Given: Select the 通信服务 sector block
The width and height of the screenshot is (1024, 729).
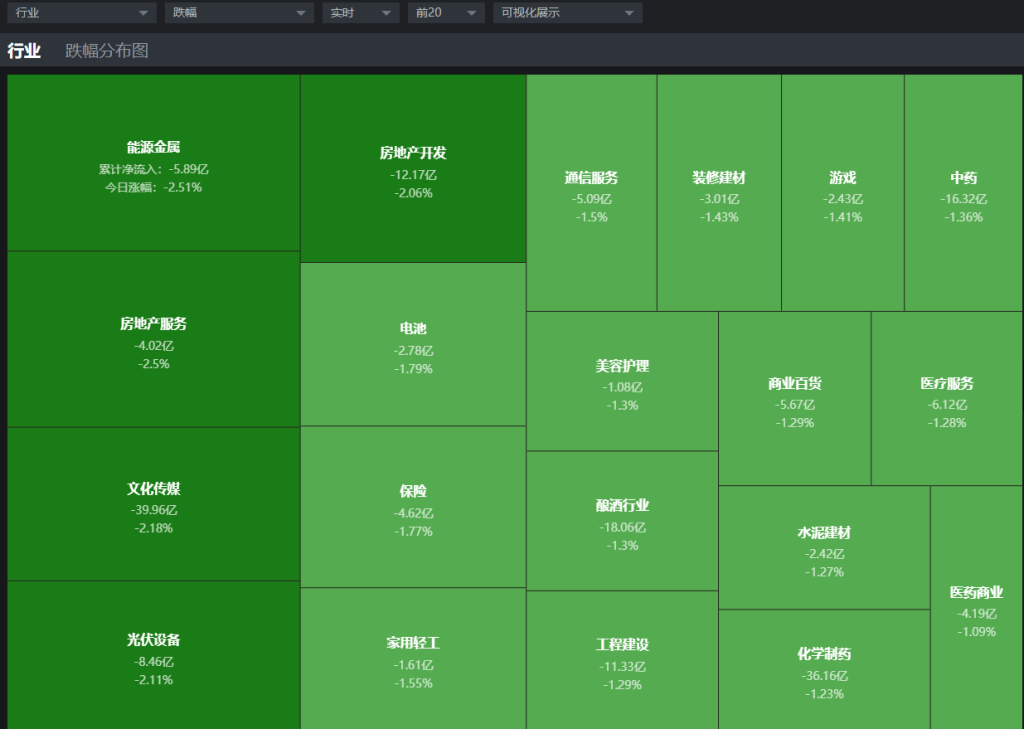Looking at the screenshot, I should point(591,195).
